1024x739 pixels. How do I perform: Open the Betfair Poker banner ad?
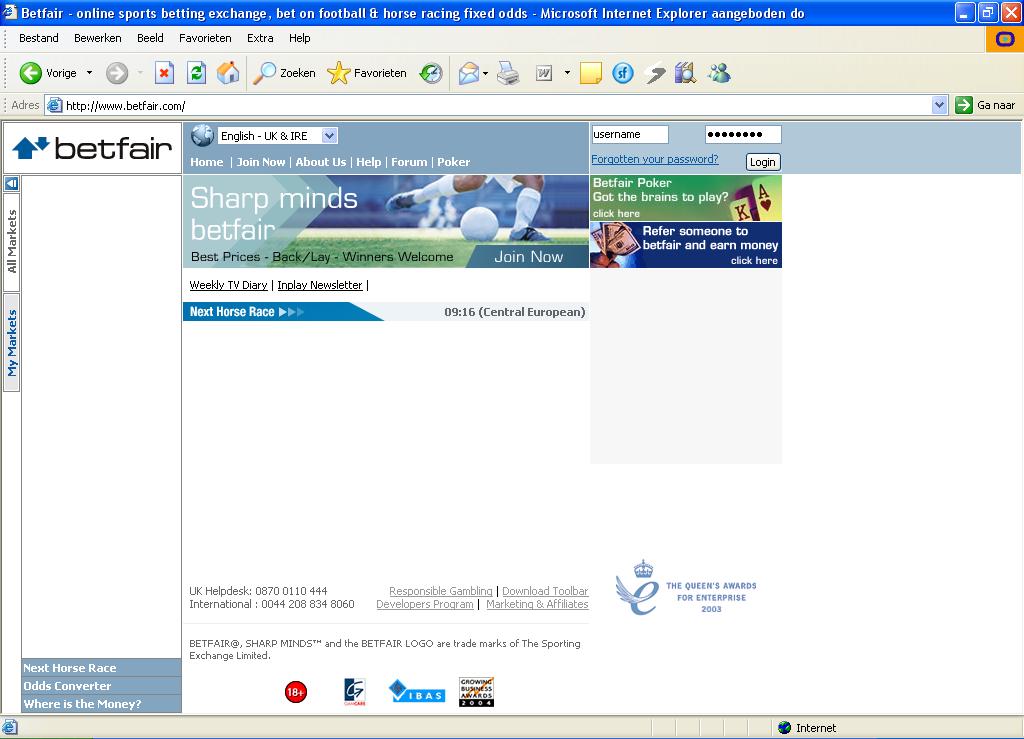[x=686, y=198]
